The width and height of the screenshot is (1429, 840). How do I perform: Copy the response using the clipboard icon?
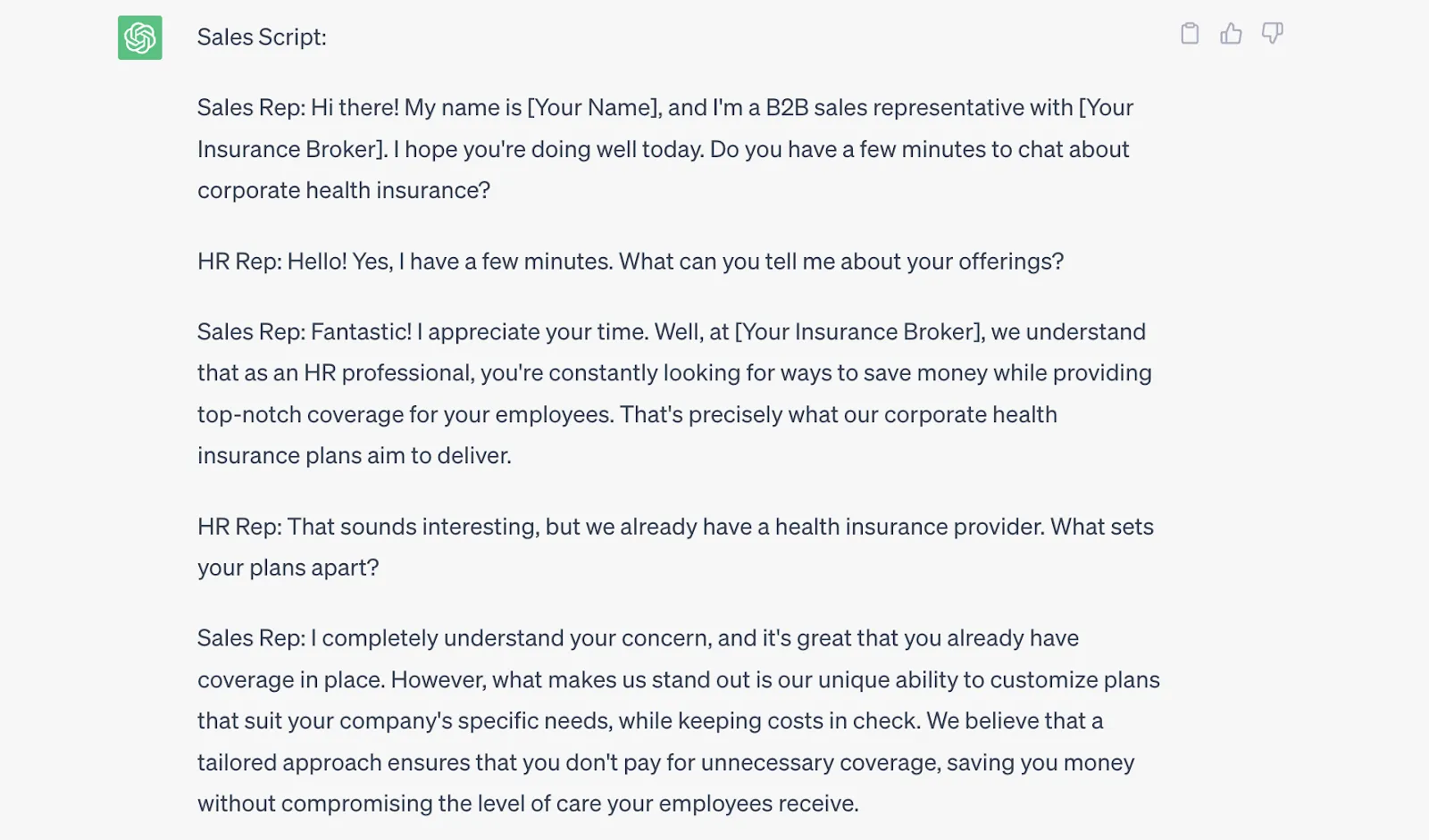coord(1190,34)
